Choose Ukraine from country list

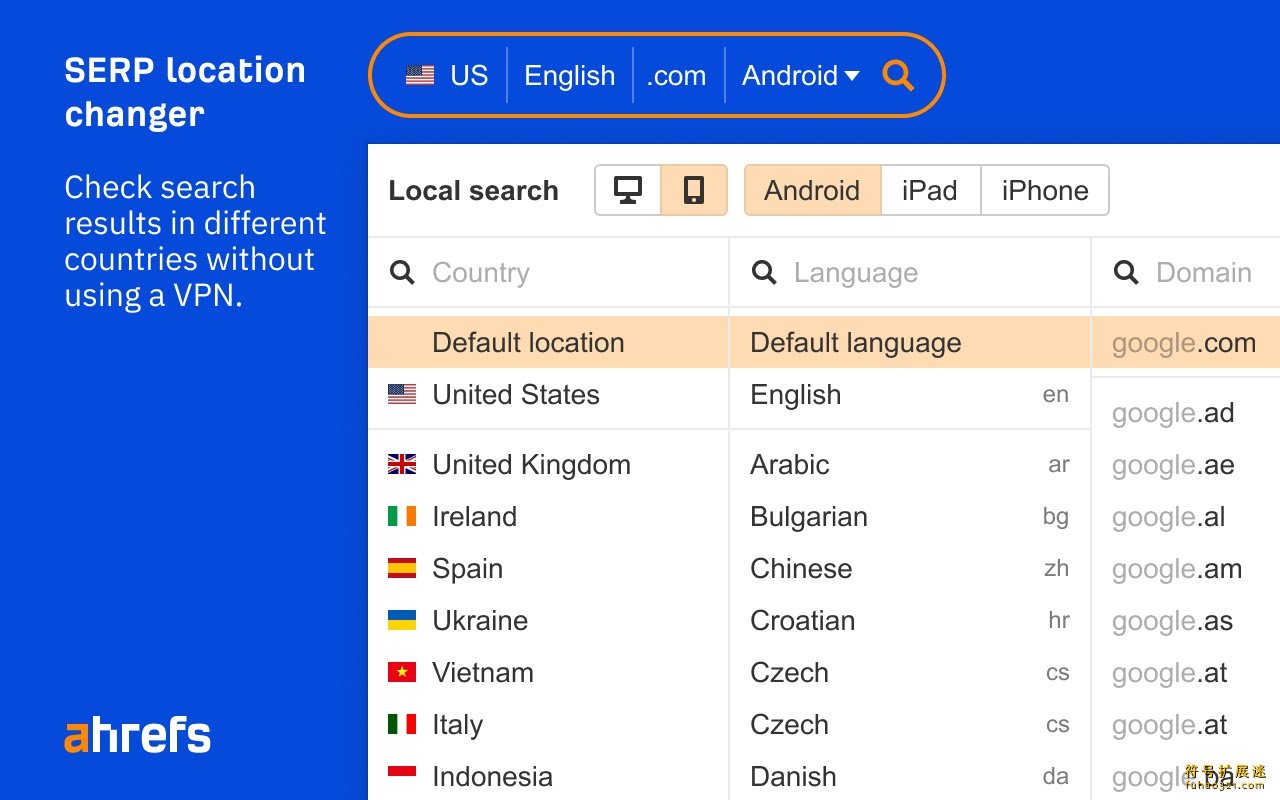(x=548, y=620)
